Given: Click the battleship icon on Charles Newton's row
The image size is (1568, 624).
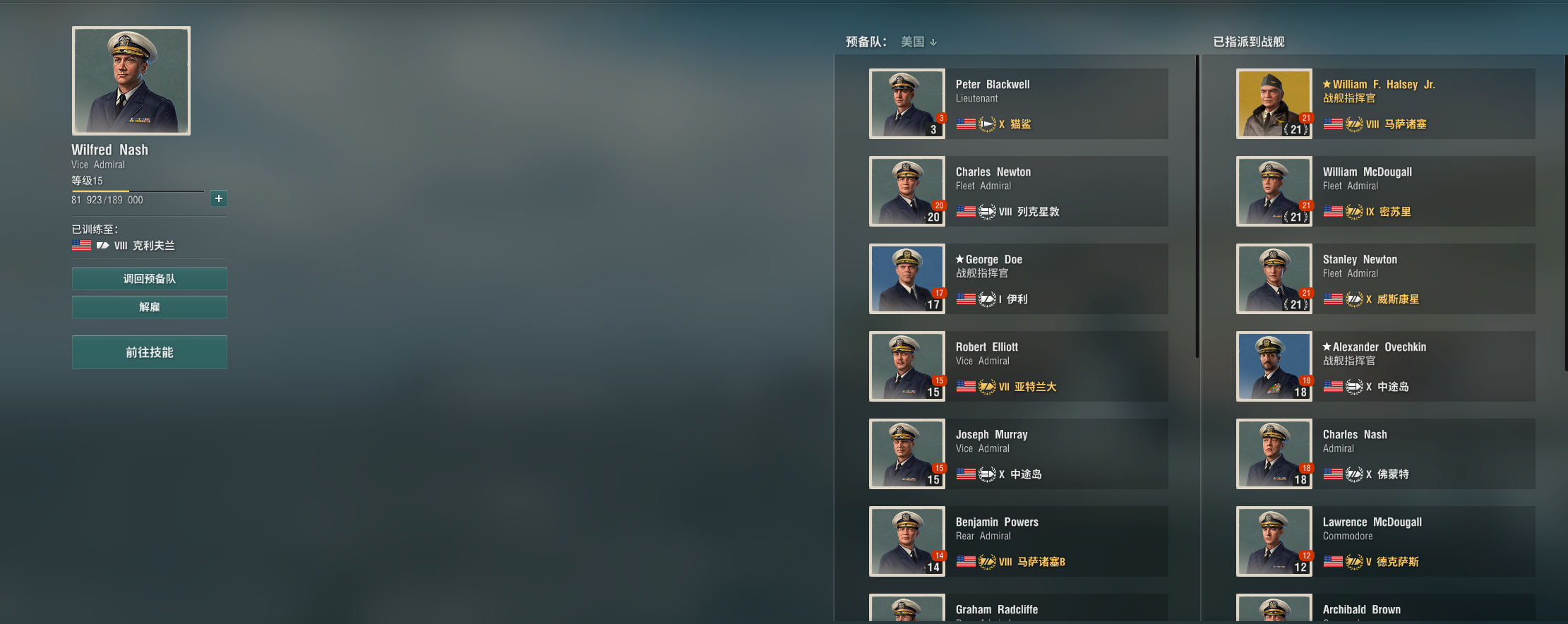Looking at the screenshot, I should point(987,212).
